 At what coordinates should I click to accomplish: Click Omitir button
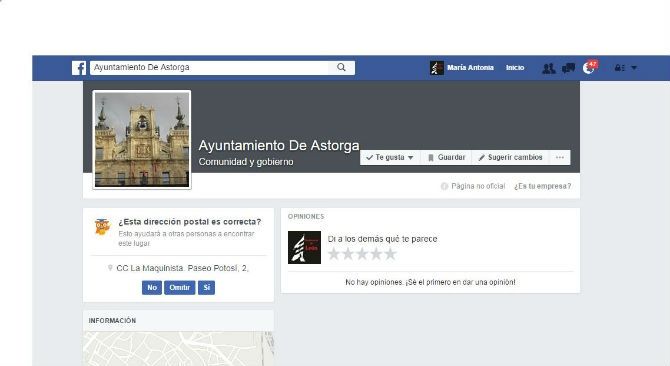[x=179, y=287]
